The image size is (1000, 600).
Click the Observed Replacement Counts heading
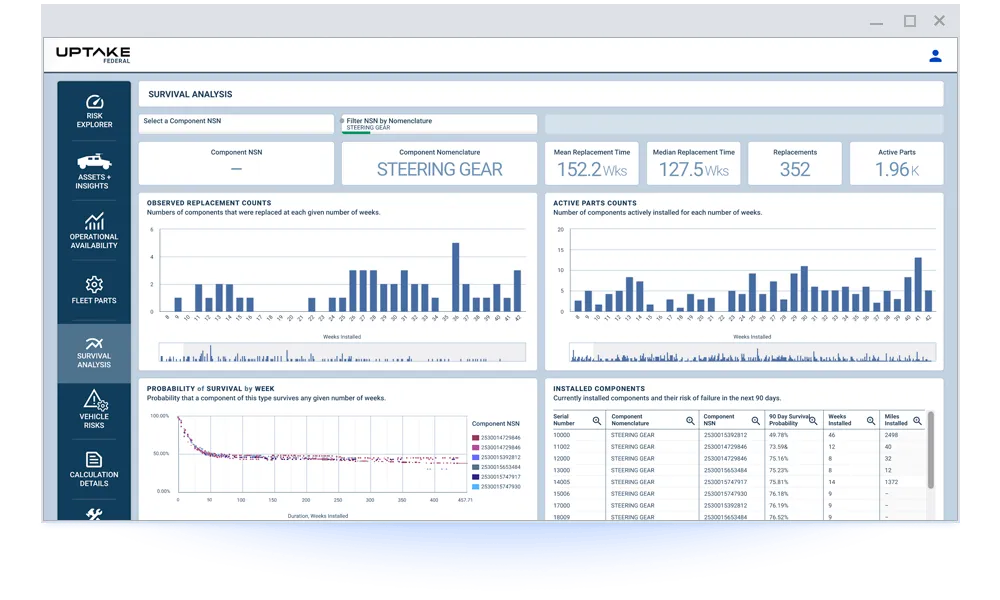click(x=209, y=203)
